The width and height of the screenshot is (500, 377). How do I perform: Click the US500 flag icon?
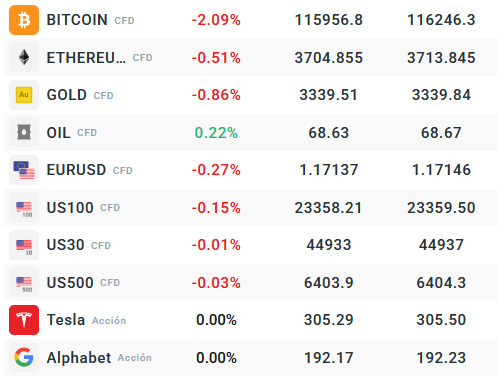pos(24,283)
